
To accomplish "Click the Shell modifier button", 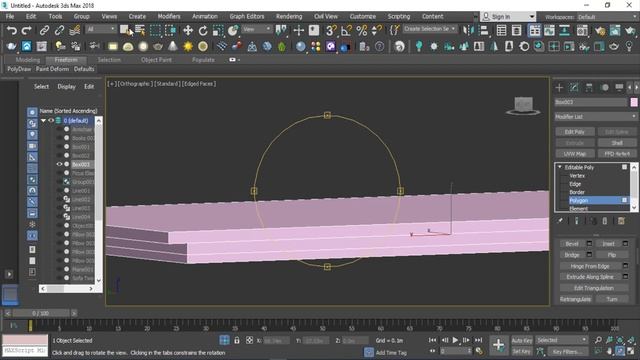I will (617, 143).
